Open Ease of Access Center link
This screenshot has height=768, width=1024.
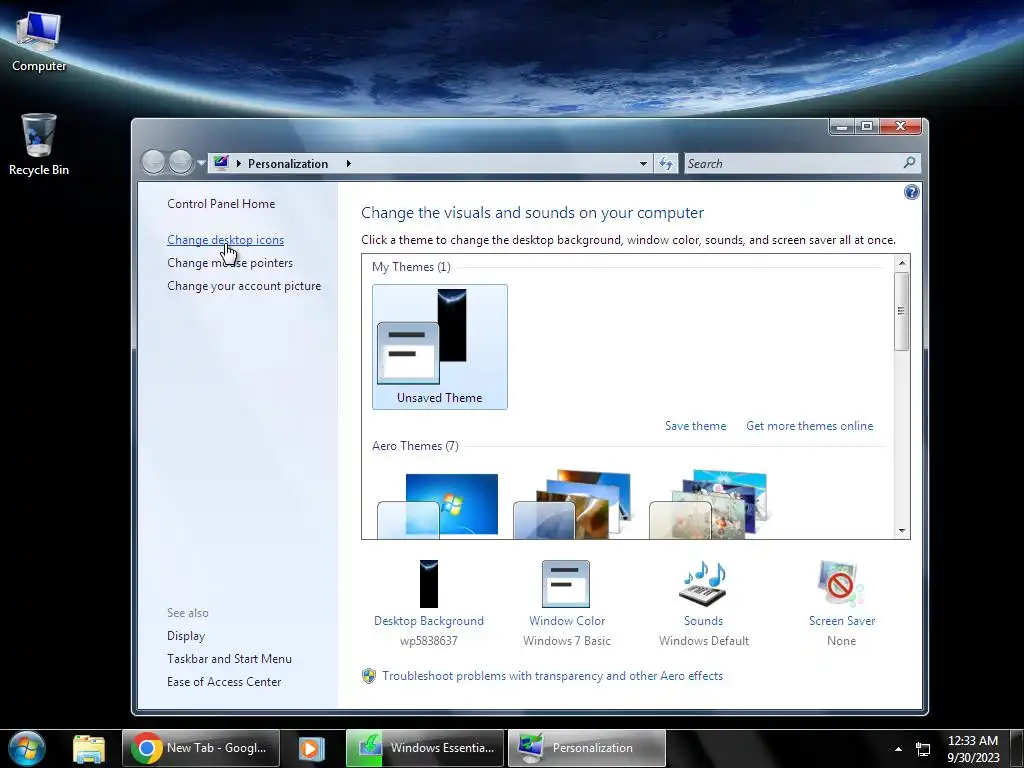(x=224, y=682)
